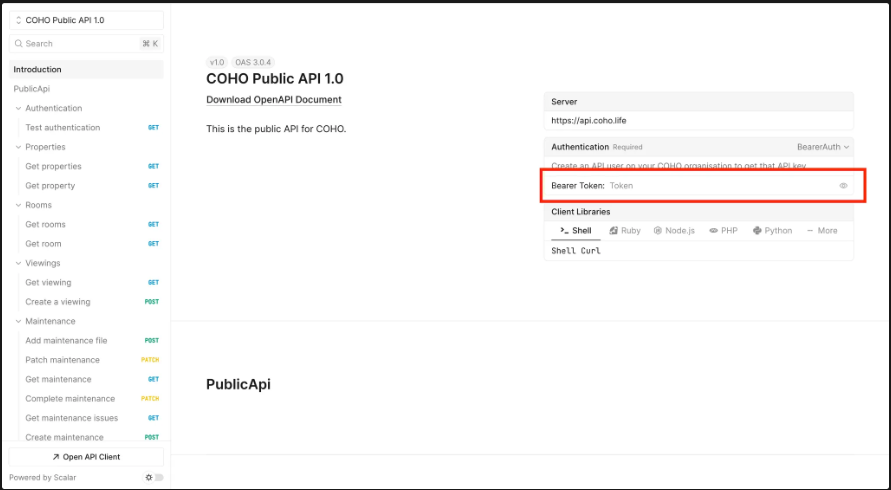Screen dimensions: 891x490
Task: Follow the Powered by Scalar link
Action: (42, 477)
